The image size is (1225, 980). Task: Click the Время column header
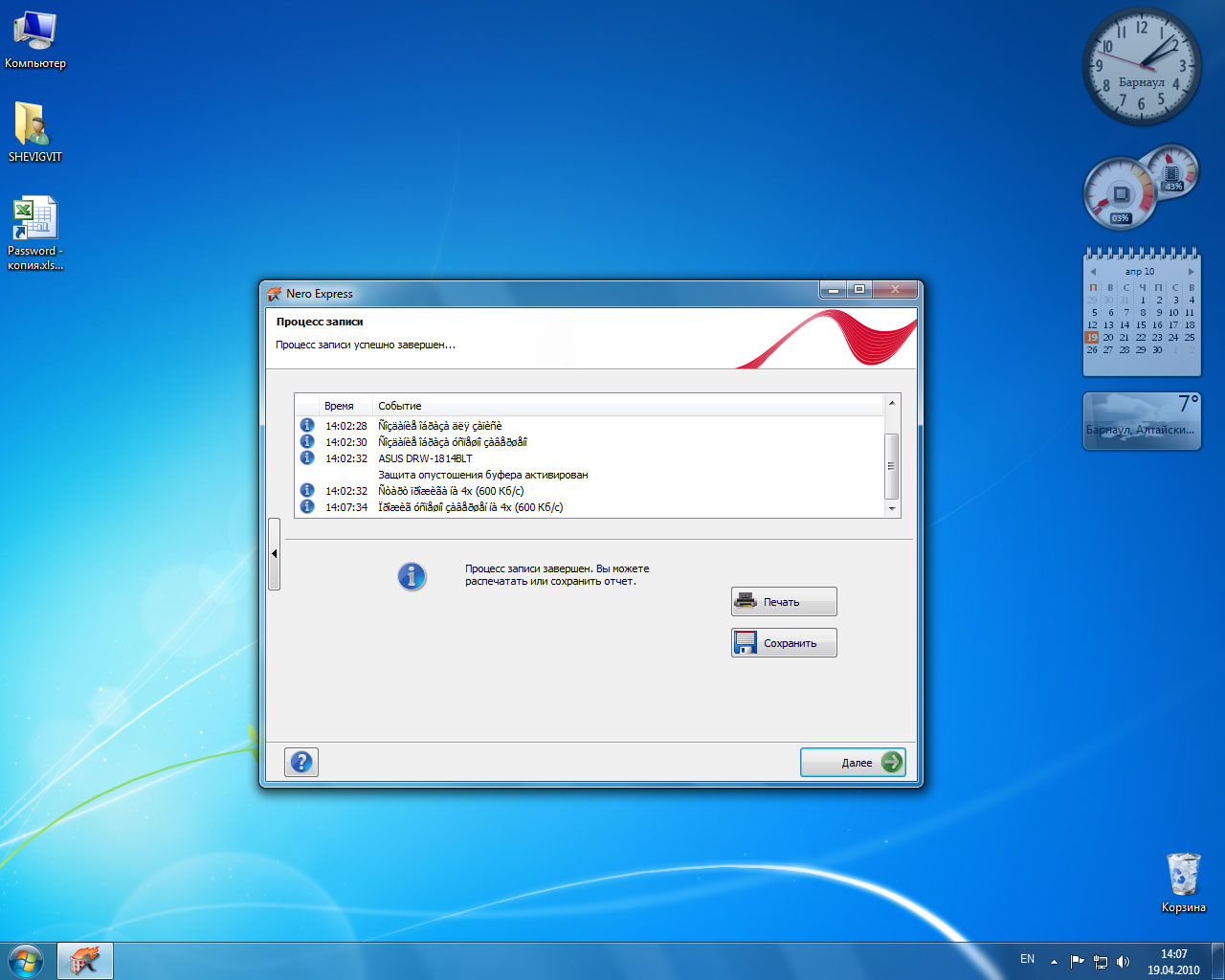[x=339, y=406]
